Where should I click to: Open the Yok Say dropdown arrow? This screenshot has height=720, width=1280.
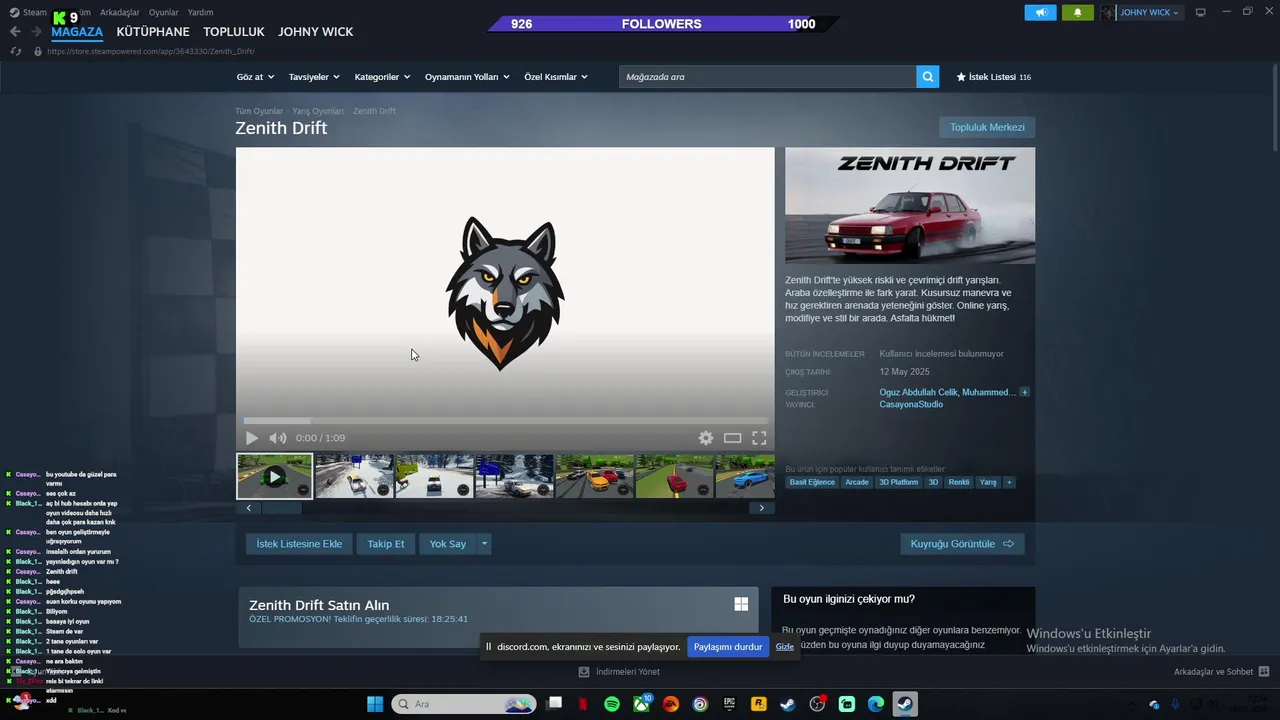pos(484,544)
